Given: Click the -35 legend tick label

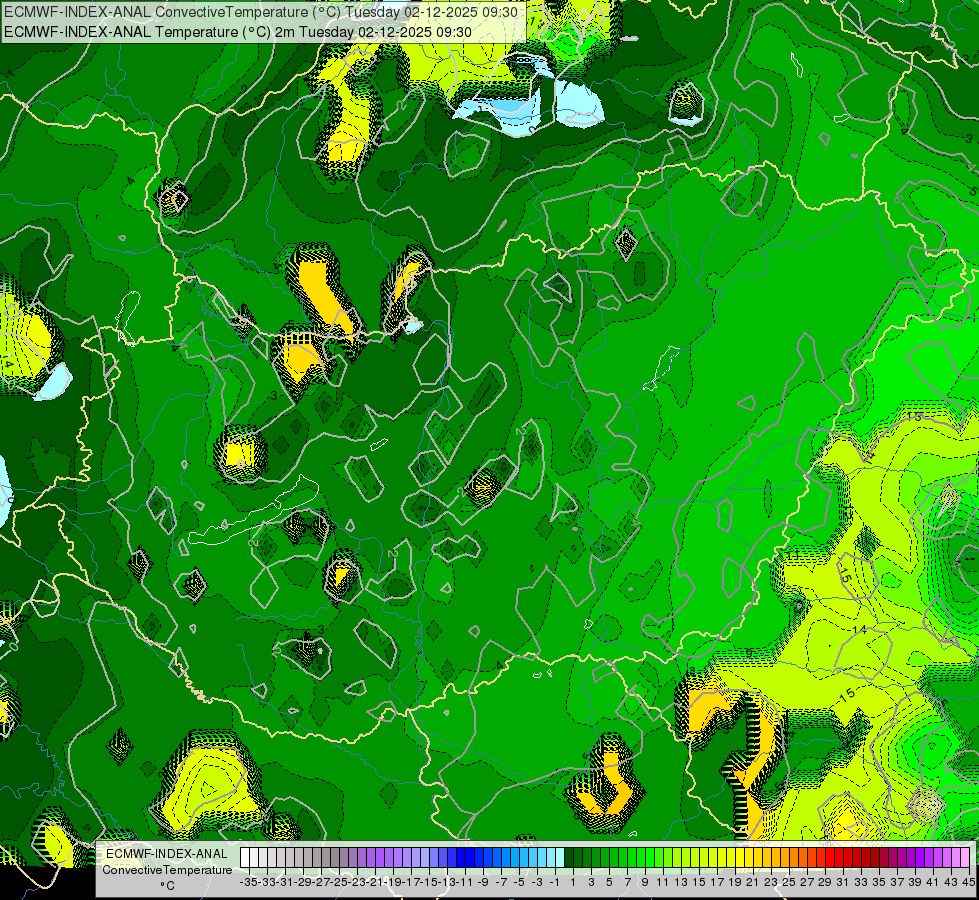Looking at the screenshot, I should pyautogui.click(x=248, y=883).
